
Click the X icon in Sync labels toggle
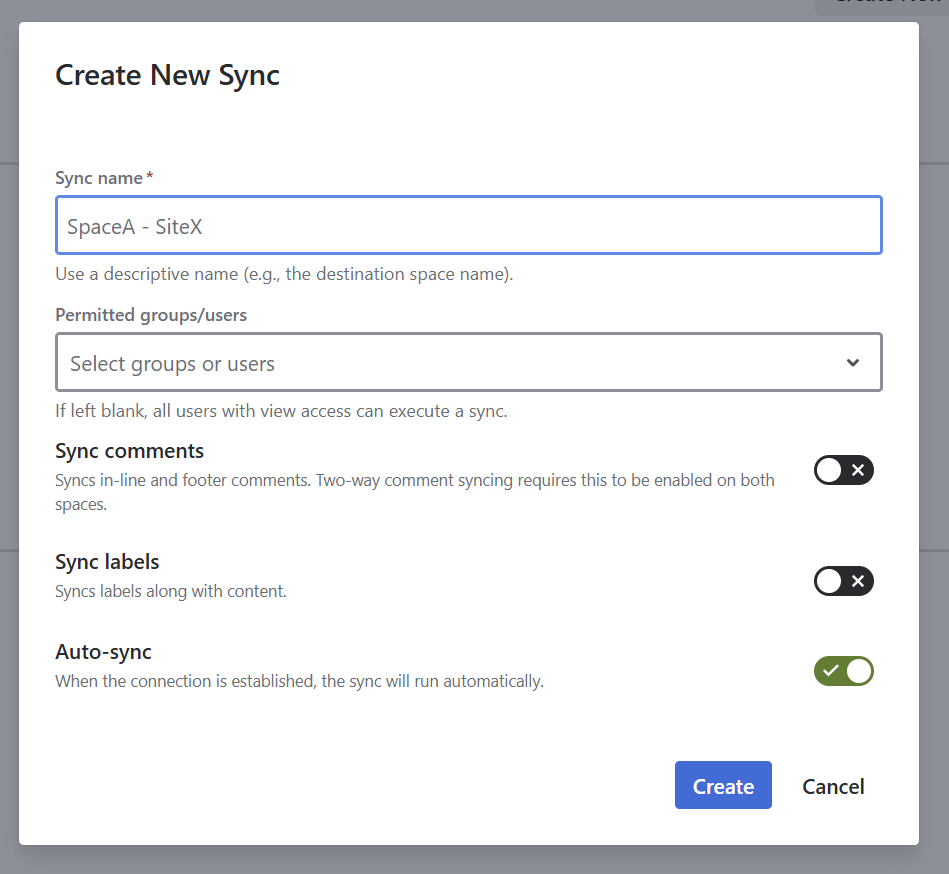click(858, 581)
